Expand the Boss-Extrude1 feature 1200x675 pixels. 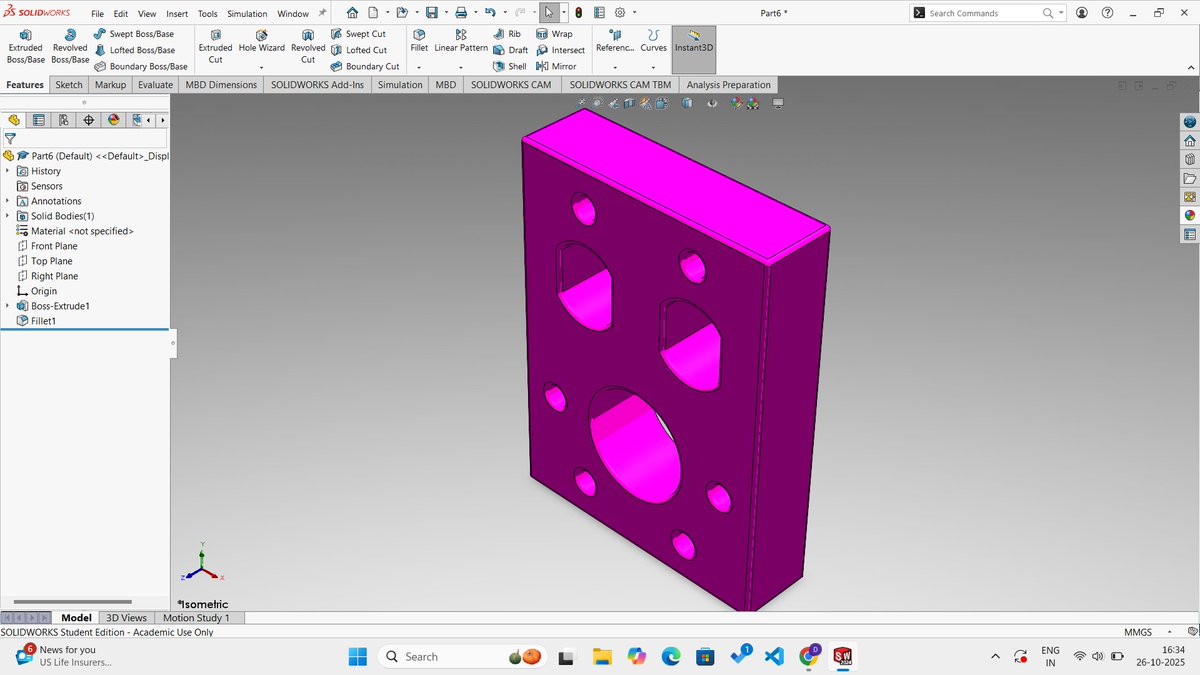[7, 306]
